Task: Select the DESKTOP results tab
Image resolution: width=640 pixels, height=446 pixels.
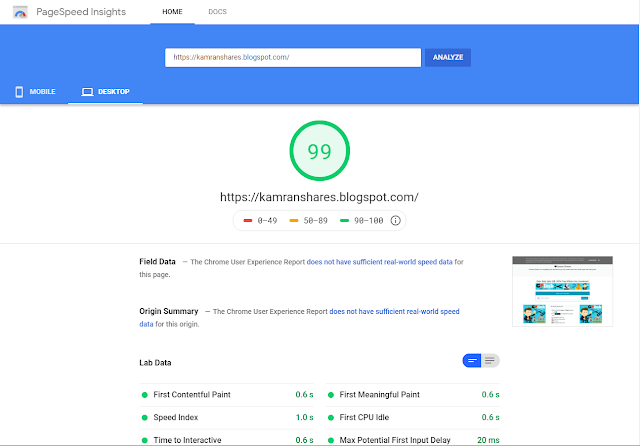Action: (105, 92)
